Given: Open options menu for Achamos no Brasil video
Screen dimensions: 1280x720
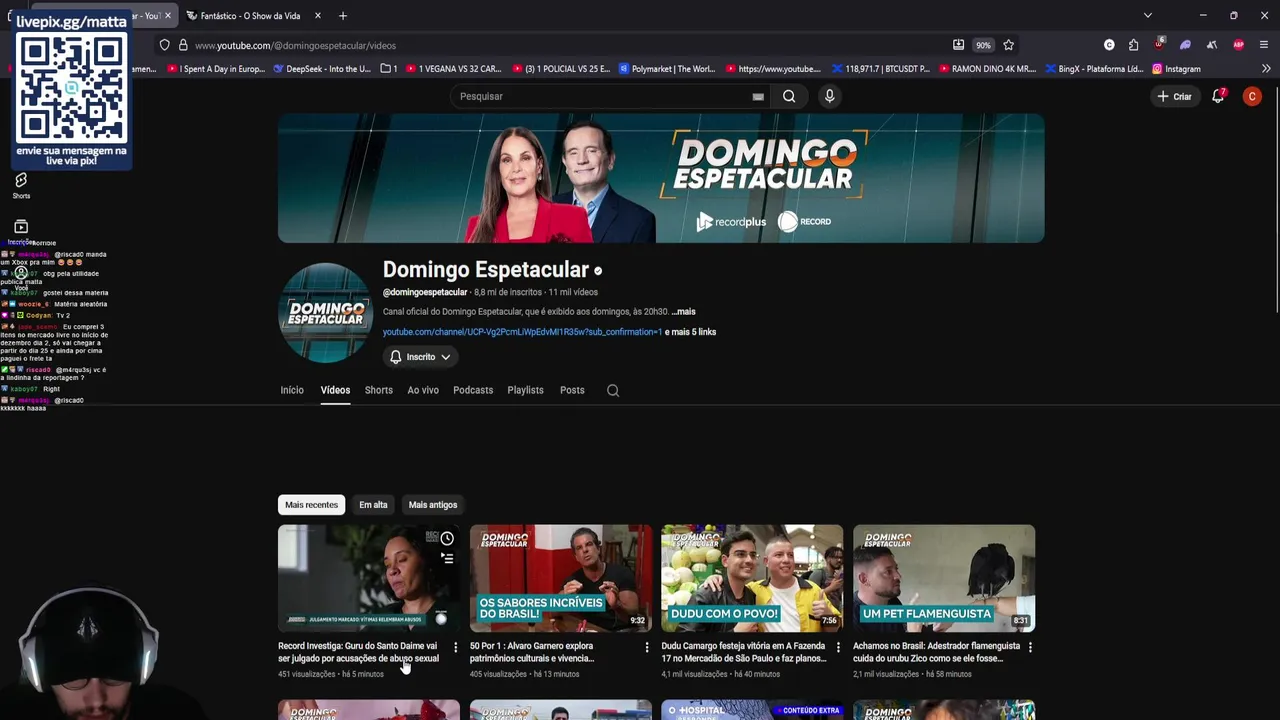Looking at the screenshot, I should (x=1030, y=647).
